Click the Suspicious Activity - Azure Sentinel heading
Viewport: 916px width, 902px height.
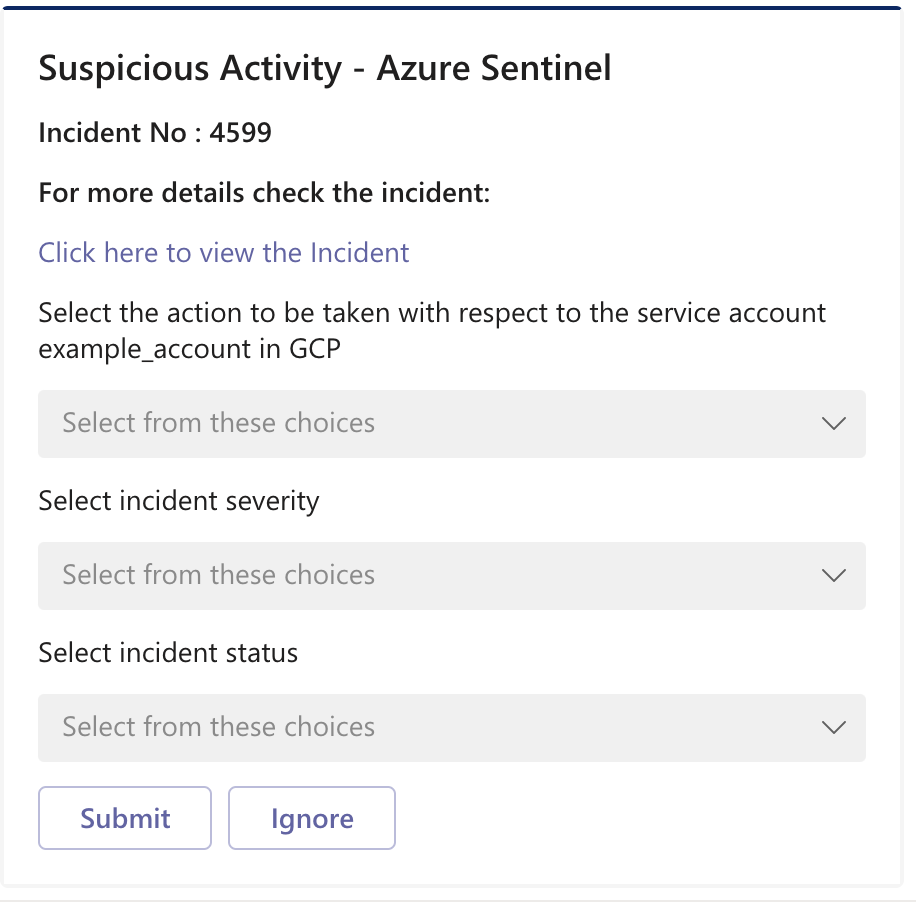click(324, 69)
